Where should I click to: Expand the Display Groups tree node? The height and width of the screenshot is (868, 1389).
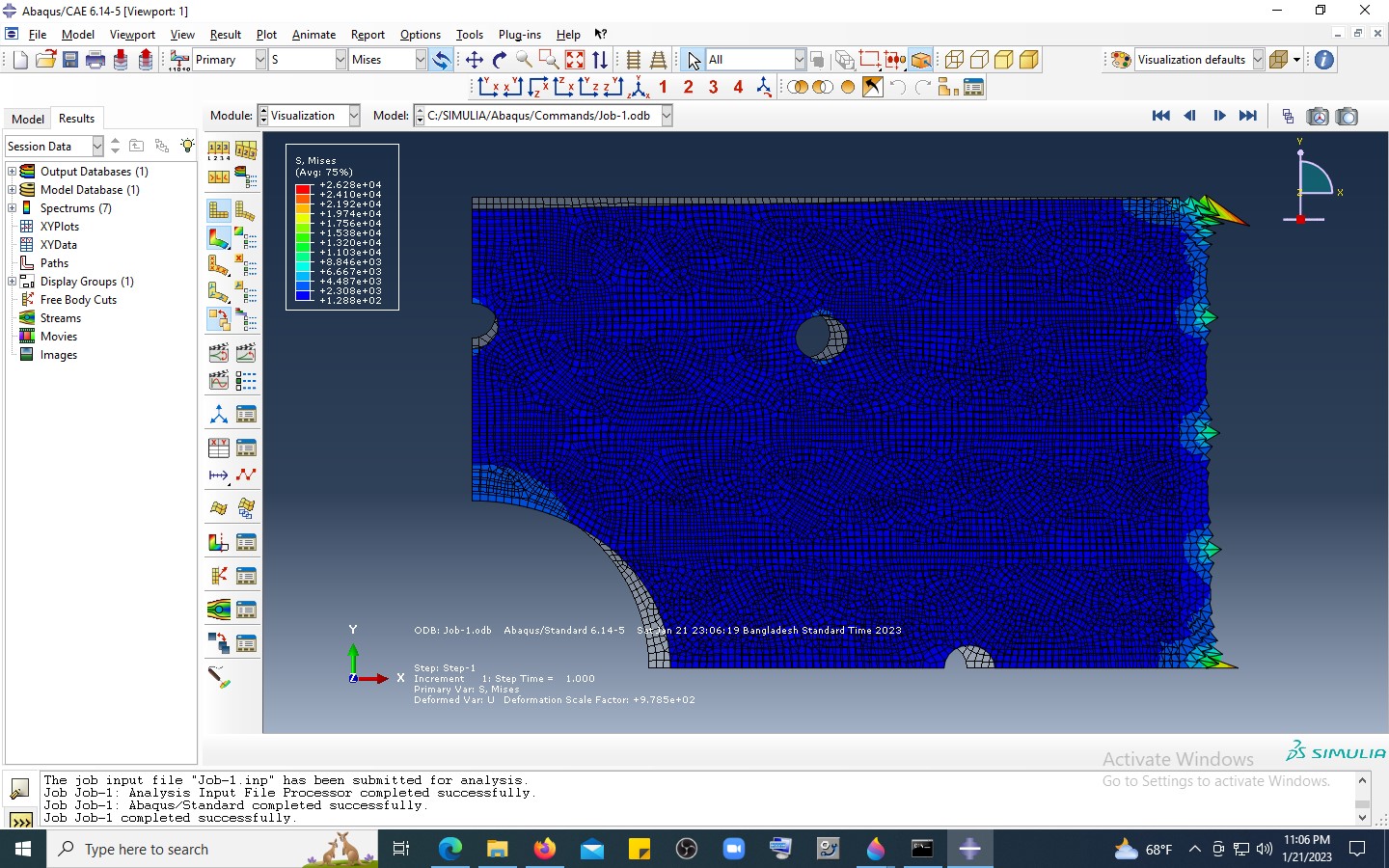click(x=13, y=282)
